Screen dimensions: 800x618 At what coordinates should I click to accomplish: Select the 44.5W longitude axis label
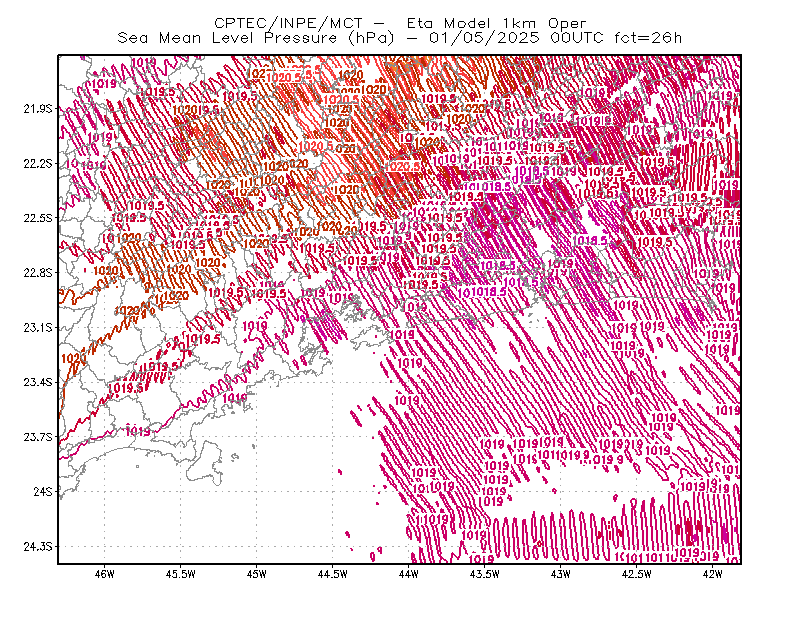[332, 574]
